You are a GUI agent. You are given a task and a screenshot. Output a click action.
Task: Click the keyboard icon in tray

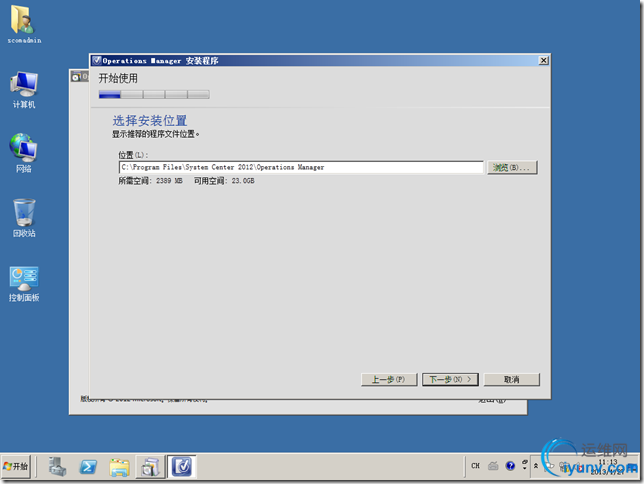493,466
